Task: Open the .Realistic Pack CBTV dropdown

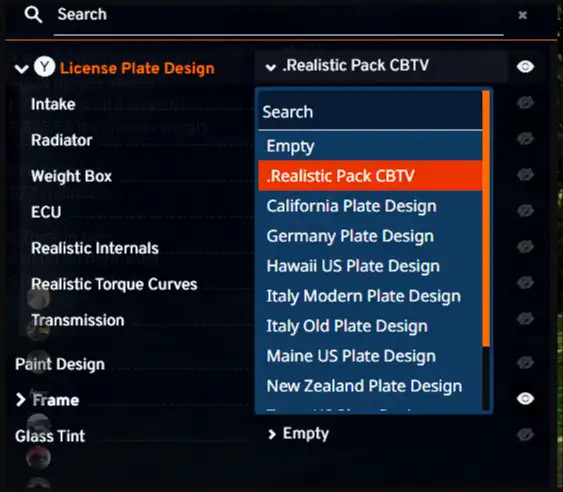Action: (381, 66)
